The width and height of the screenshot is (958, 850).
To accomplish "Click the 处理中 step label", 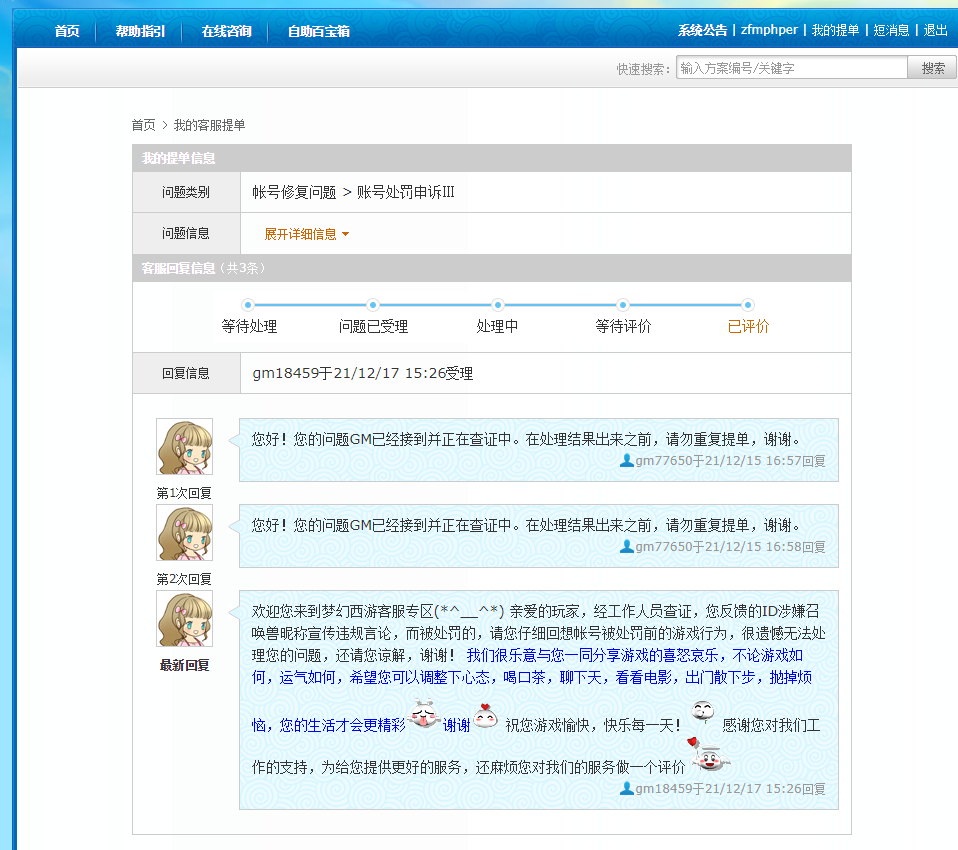I will (x=497, y=326).
